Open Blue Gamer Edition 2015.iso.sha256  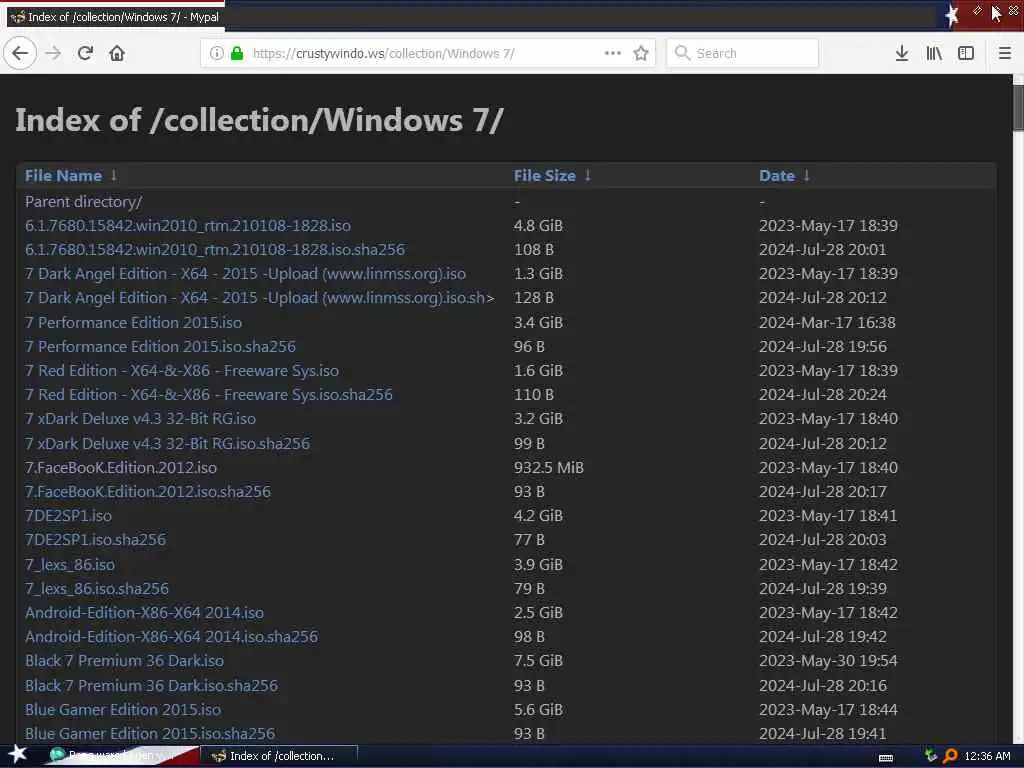coord(150,734)
